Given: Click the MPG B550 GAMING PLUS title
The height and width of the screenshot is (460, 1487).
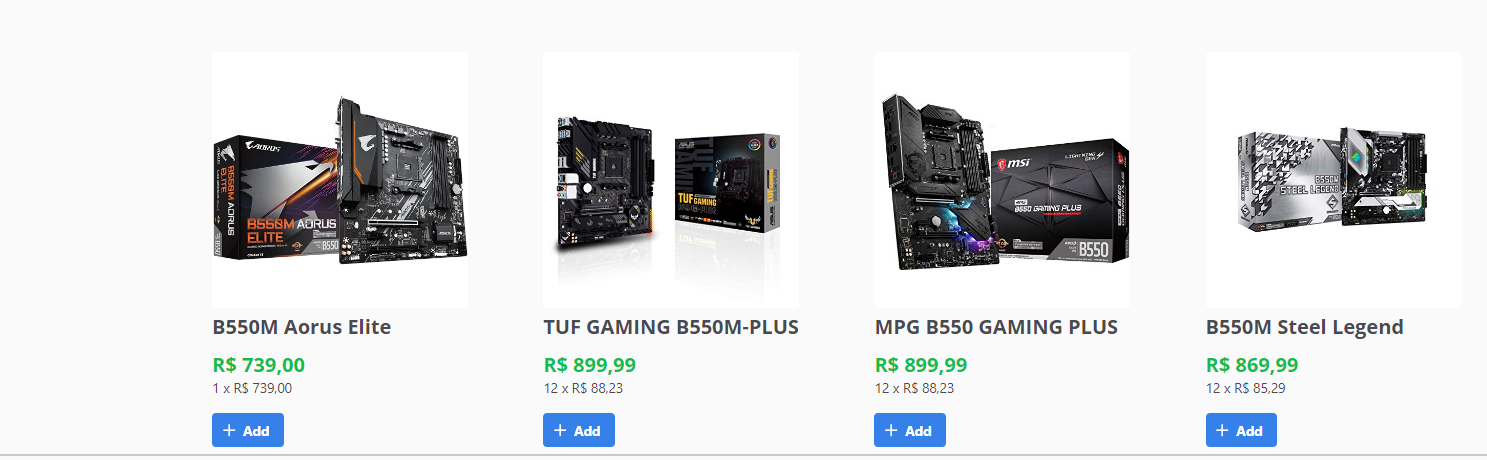Looking at the screenshot, I should (x=996, y=327).
